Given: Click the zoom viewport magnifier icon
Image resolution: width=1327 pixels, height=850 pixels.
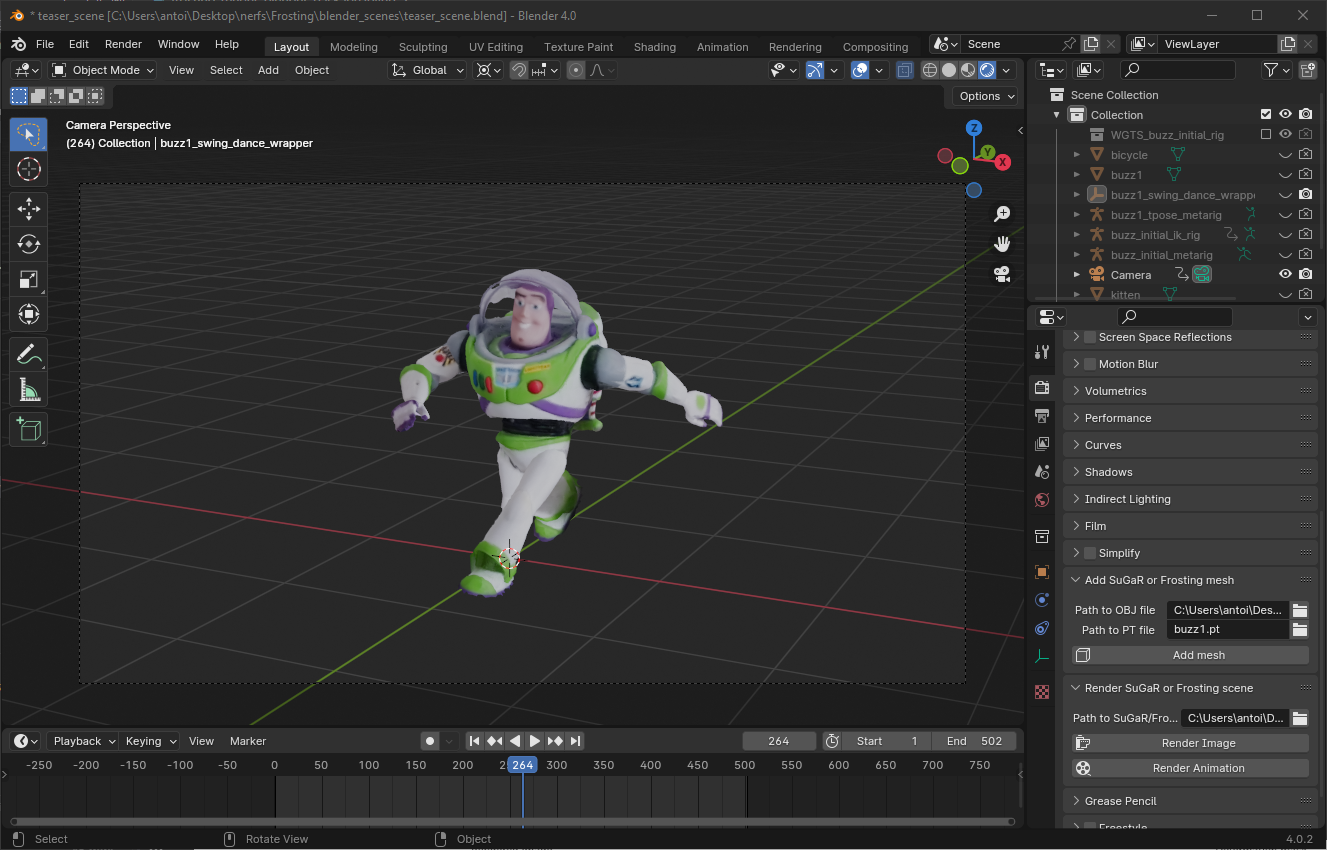Looking at the screenshot, I should point(1001,214).
